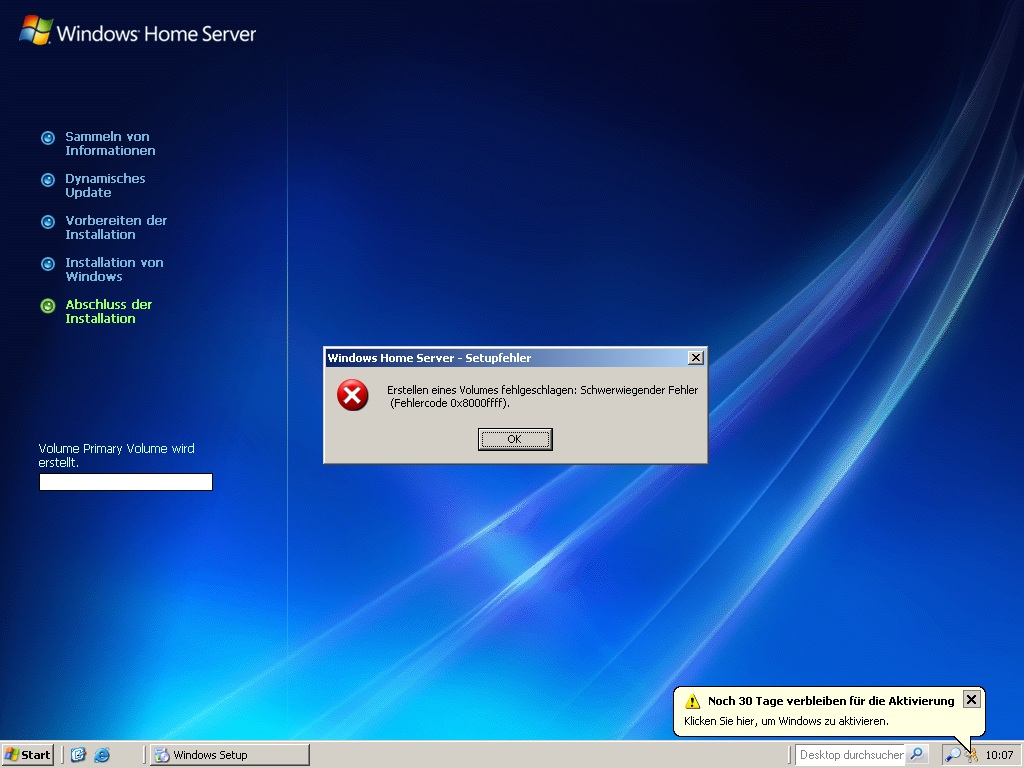Click the 'Dynamisches Update' step text
Screen dimensions: 1024x768
[x=104, y=185]
